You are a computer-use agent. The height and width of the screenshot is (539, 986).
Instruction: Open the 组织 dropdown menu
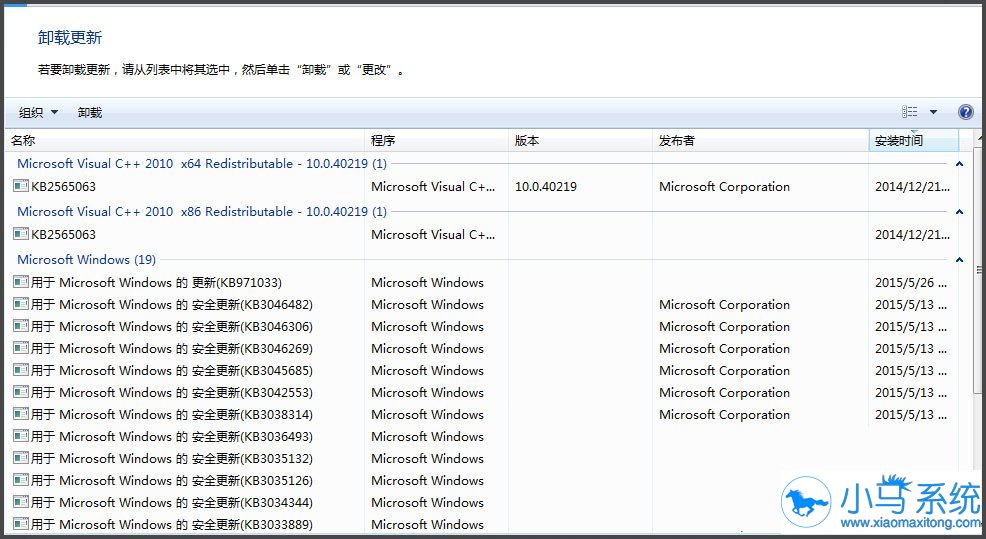pos(38,113)
